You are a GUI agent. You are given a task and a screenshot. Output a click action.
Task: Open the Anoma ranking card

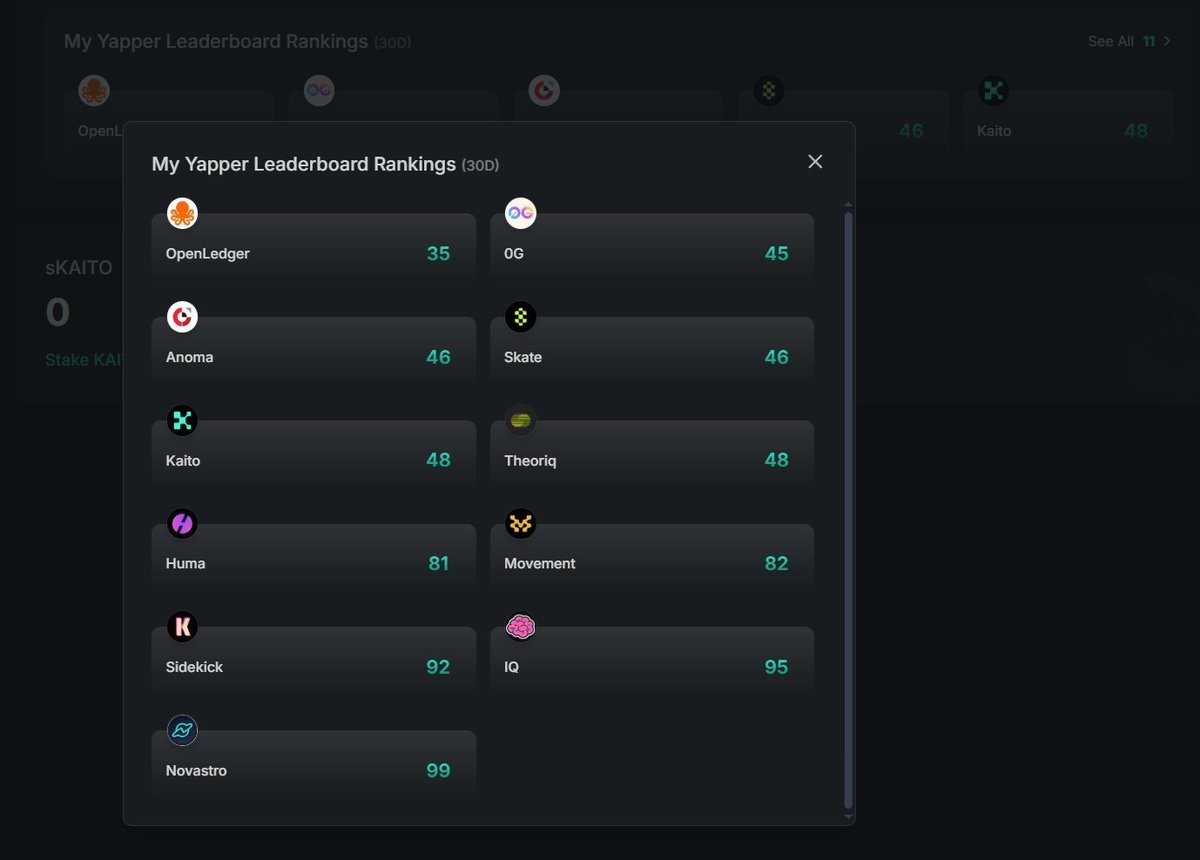click(x=313, y=349)
